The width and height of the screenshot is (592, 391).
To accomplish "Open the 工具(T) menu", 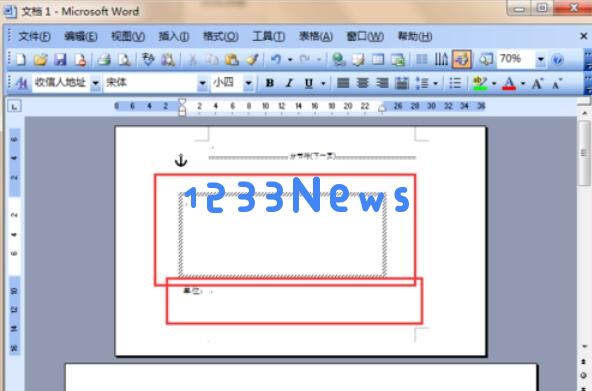I will click(268, 36).
